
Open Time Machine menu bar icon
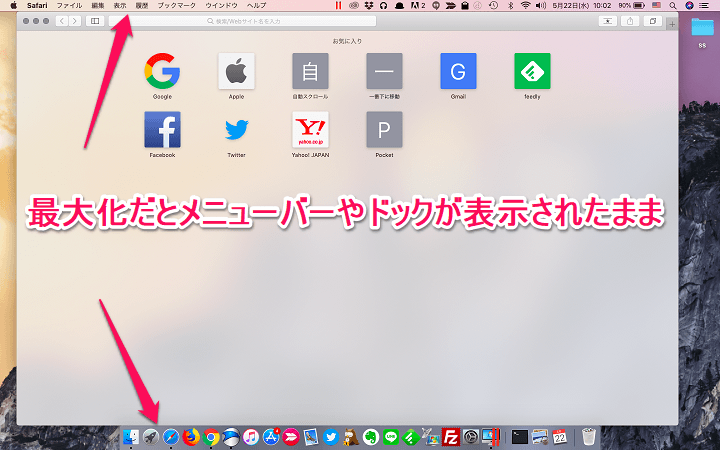click(493, 6)
